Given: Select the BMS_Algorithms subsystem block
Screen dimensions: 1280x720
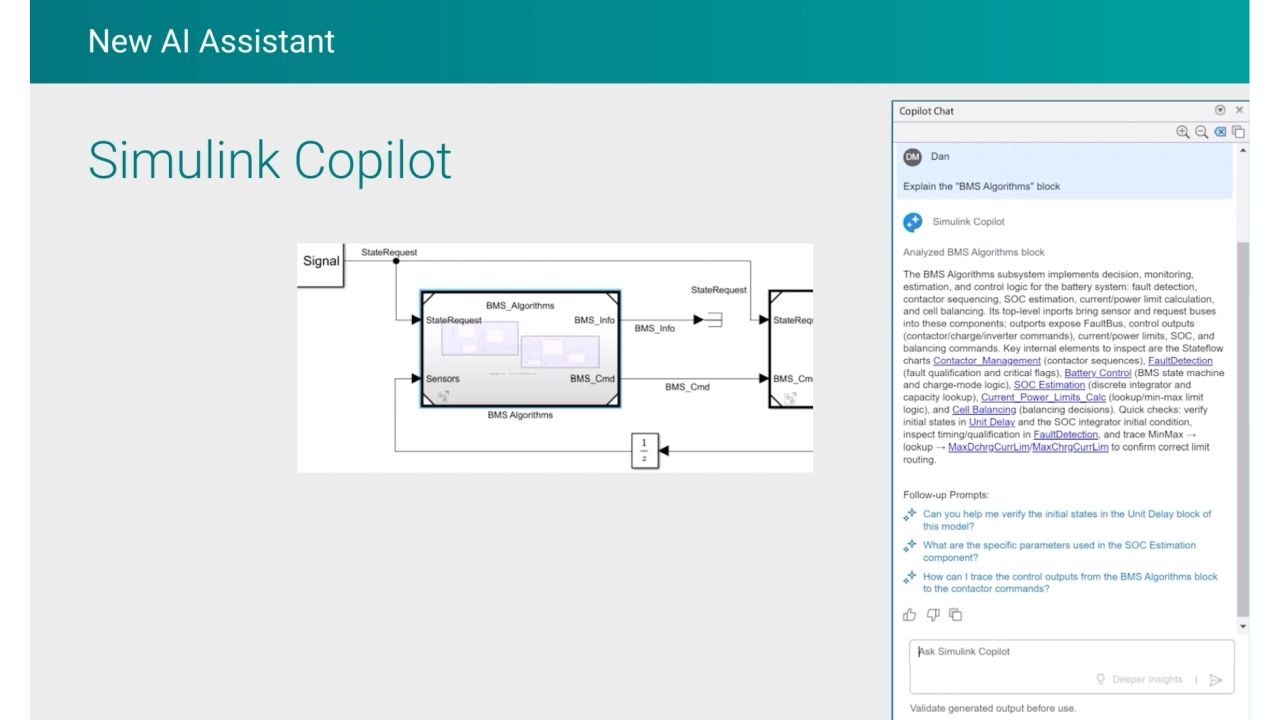Looking at the screenshot, I should pyautogui.click(x=520, y=350).
